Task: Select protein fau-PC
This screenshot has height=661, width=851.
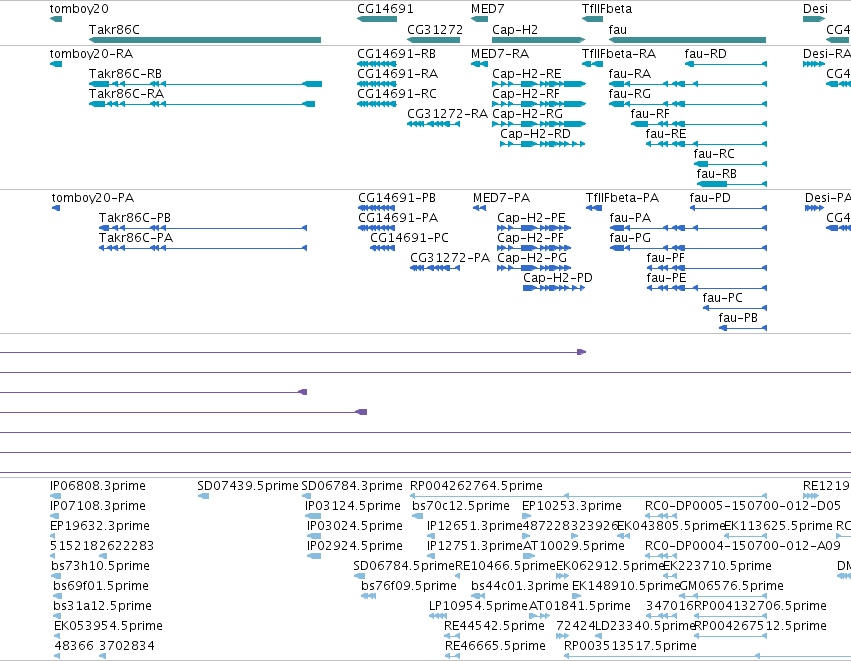Action: pyautogui.click(x=735, y=308)
